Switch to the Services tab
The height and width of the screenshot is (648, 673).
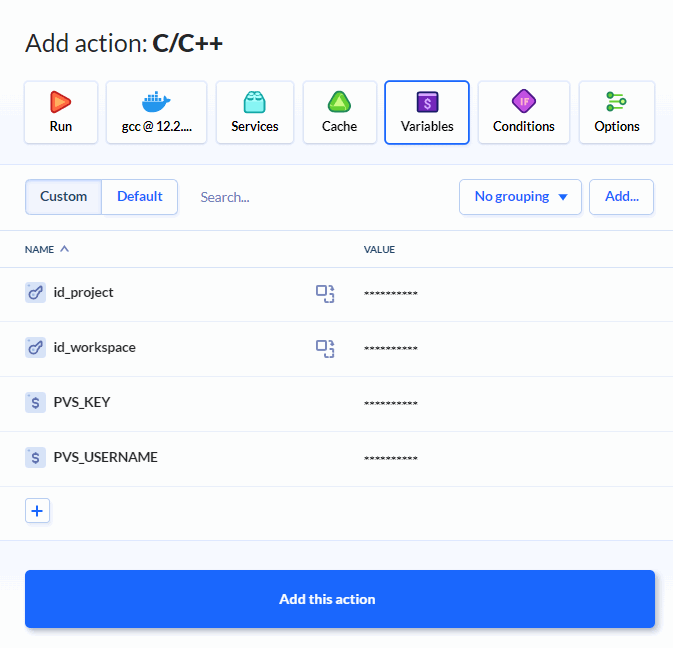click(255, 112)
